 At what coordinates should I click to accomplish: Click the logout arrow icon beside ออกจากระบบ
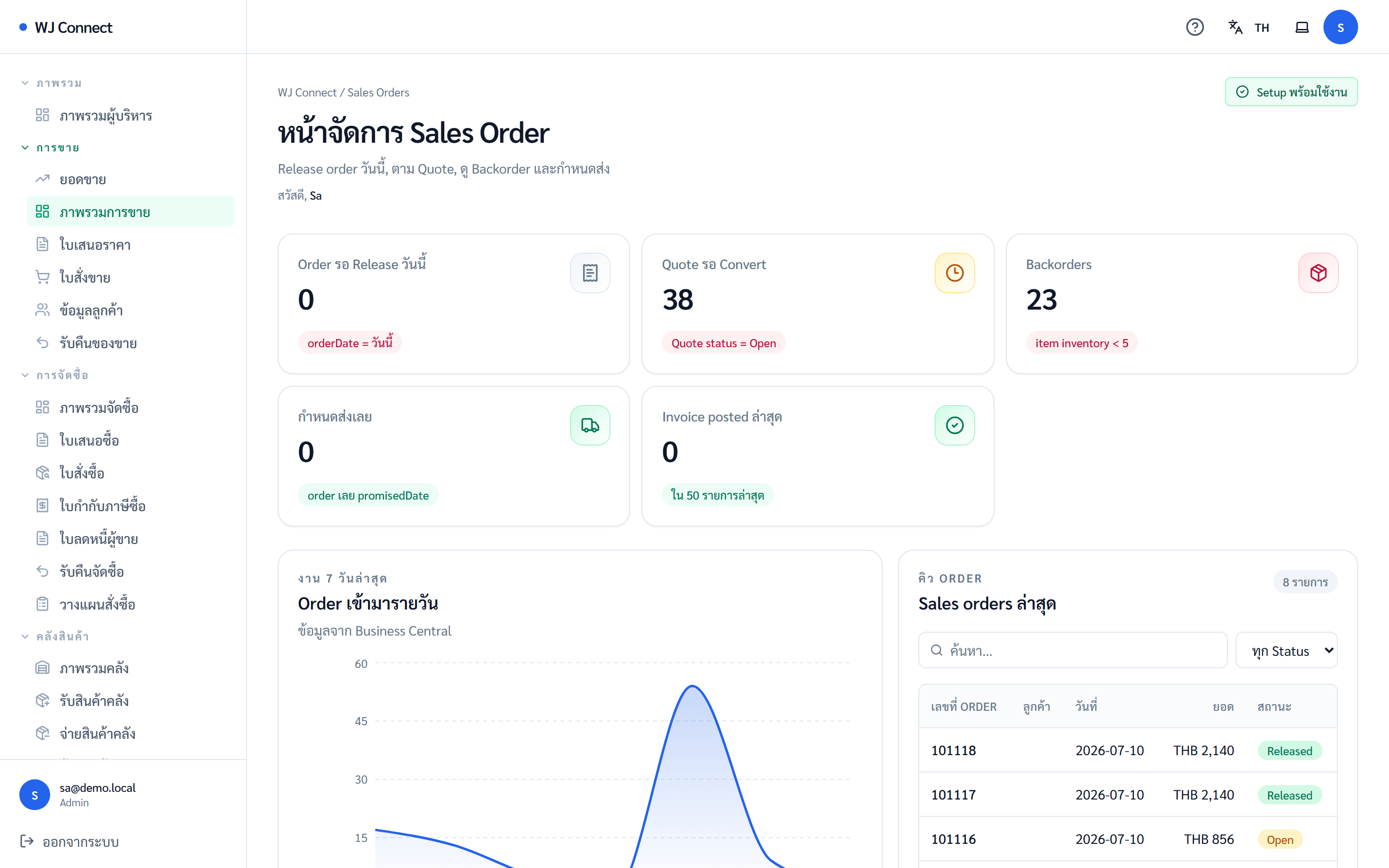click(27, 841)
